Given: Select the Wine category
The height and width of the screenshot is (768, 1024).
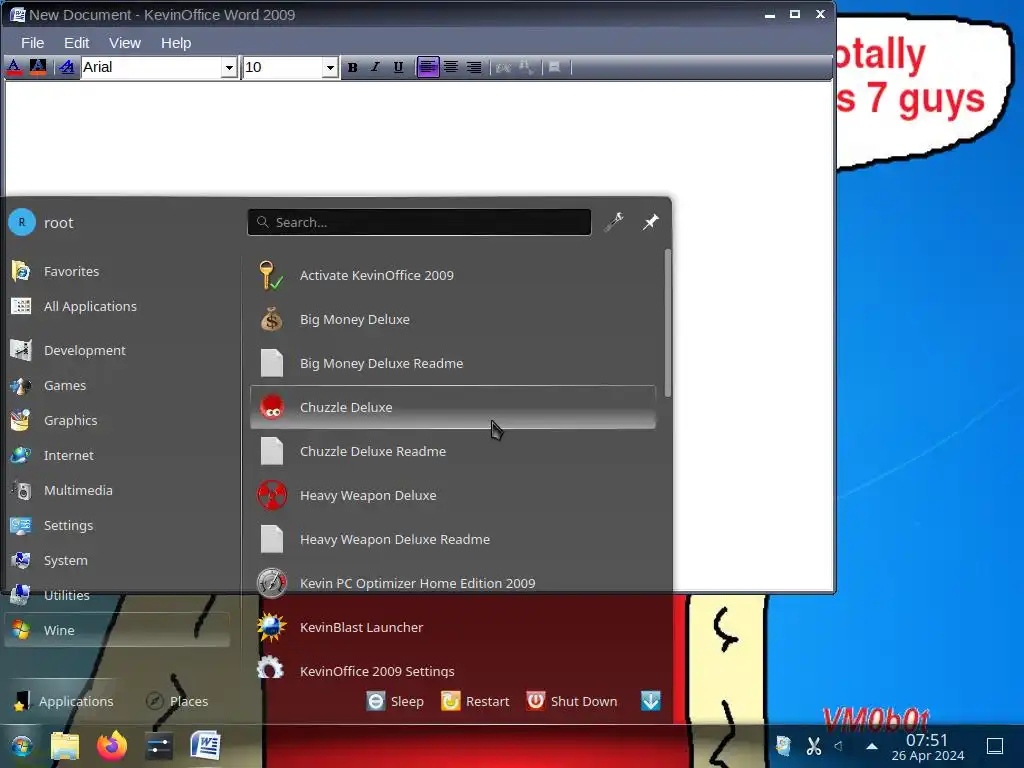Looking at the screenshot, I should point(118,630).
